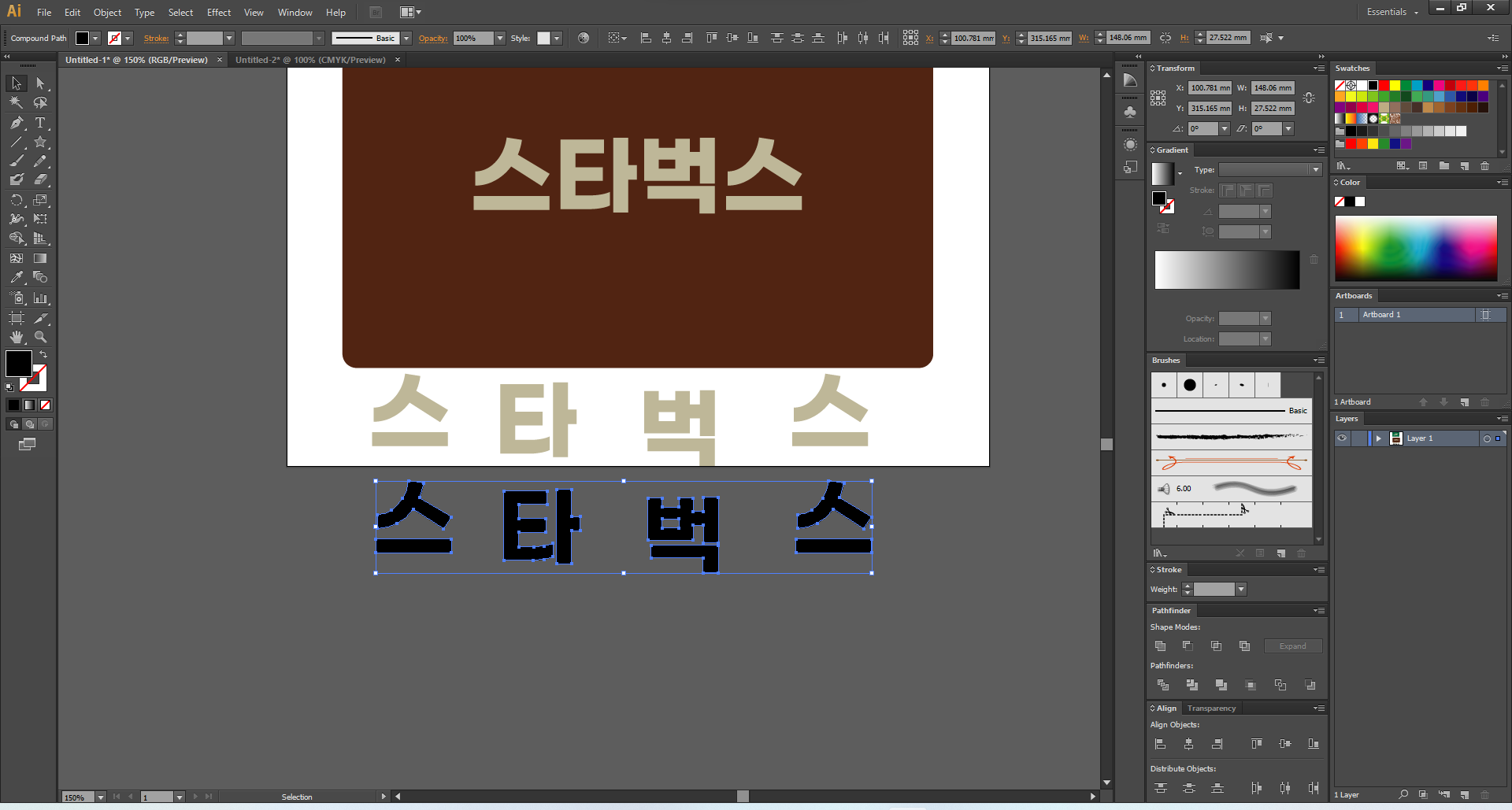The height and width of the screenshot is (810, 1512).
Task: Toggle Draw Behind mode
Action: [x=29, y=424]
